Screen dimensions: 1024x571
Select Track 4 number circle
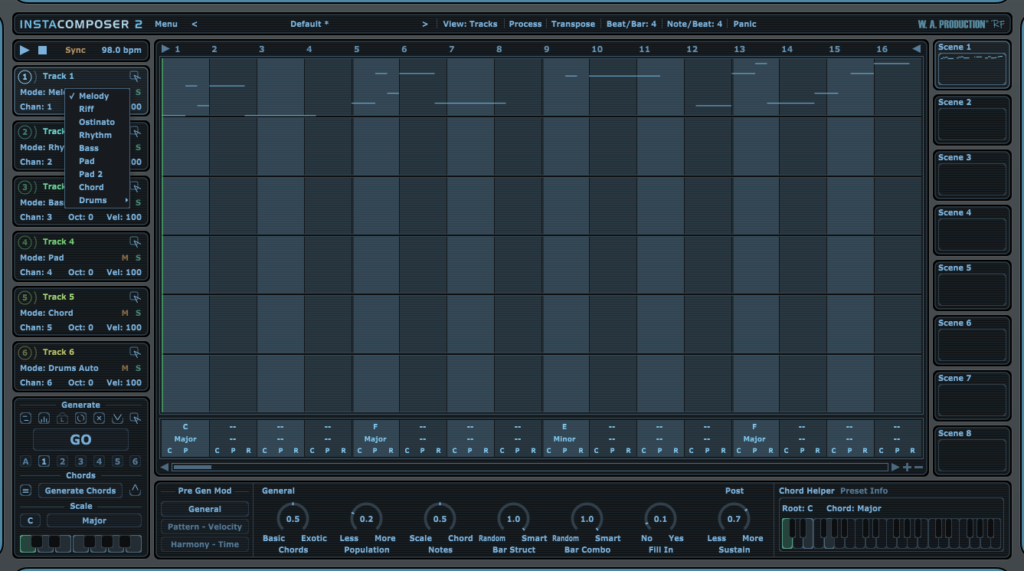pos(25,242)
